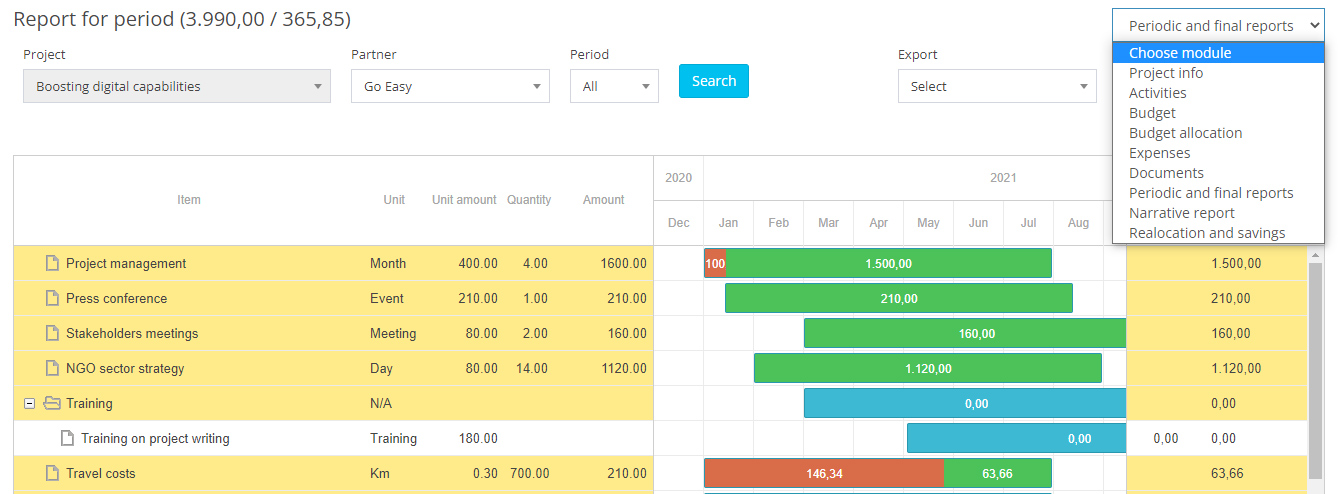Image resolution: width=1339 pixels, height=494 pixels.
Task: Choose Budget allocation from module list
Action: coord(1185,133)
